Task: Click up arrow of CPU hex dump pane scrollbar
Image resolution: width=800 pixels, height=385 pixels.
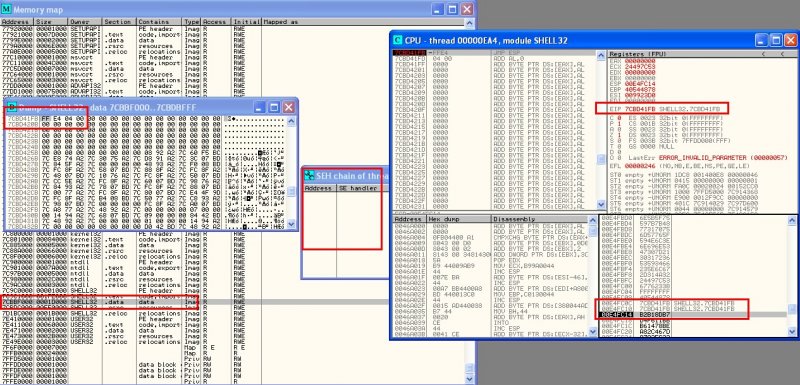Action: (x=592, y=220)
